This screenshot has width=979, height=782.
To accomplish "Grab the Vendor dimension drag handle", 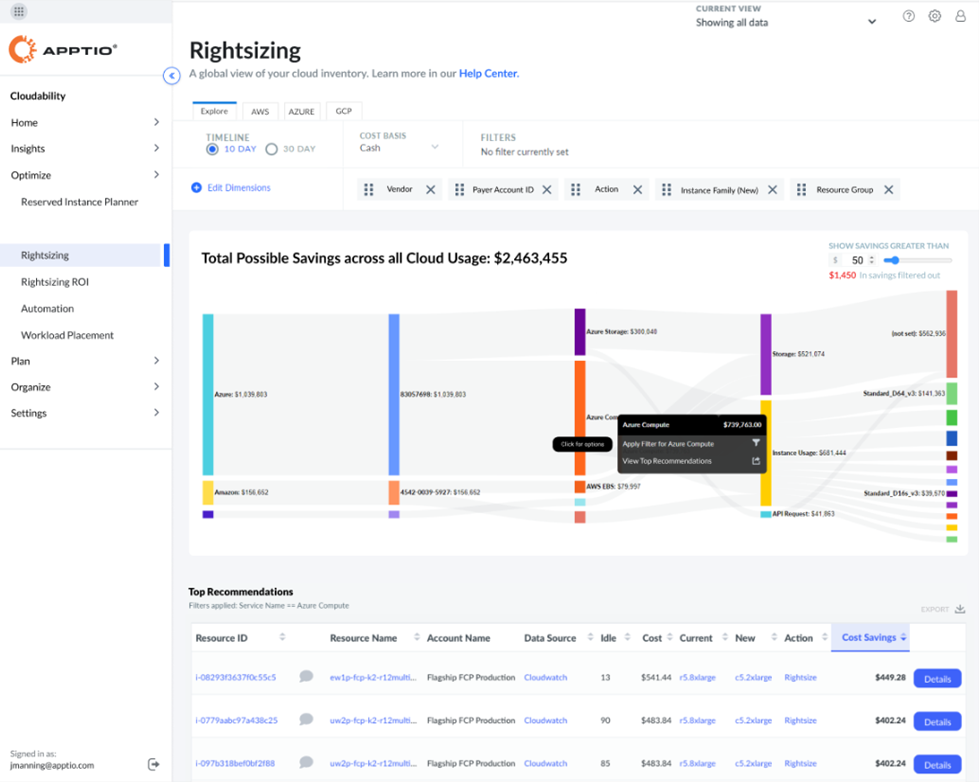I will click(369, 189).
